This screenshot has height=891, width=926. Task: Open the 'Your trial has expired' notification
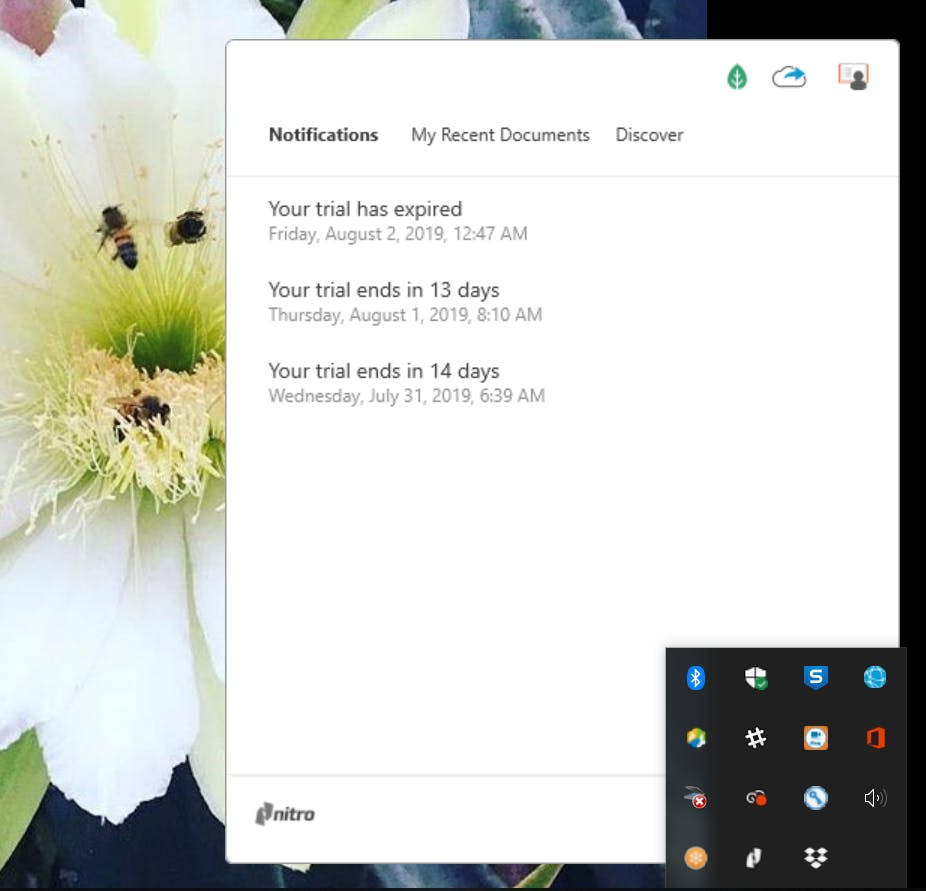point(365,210)
